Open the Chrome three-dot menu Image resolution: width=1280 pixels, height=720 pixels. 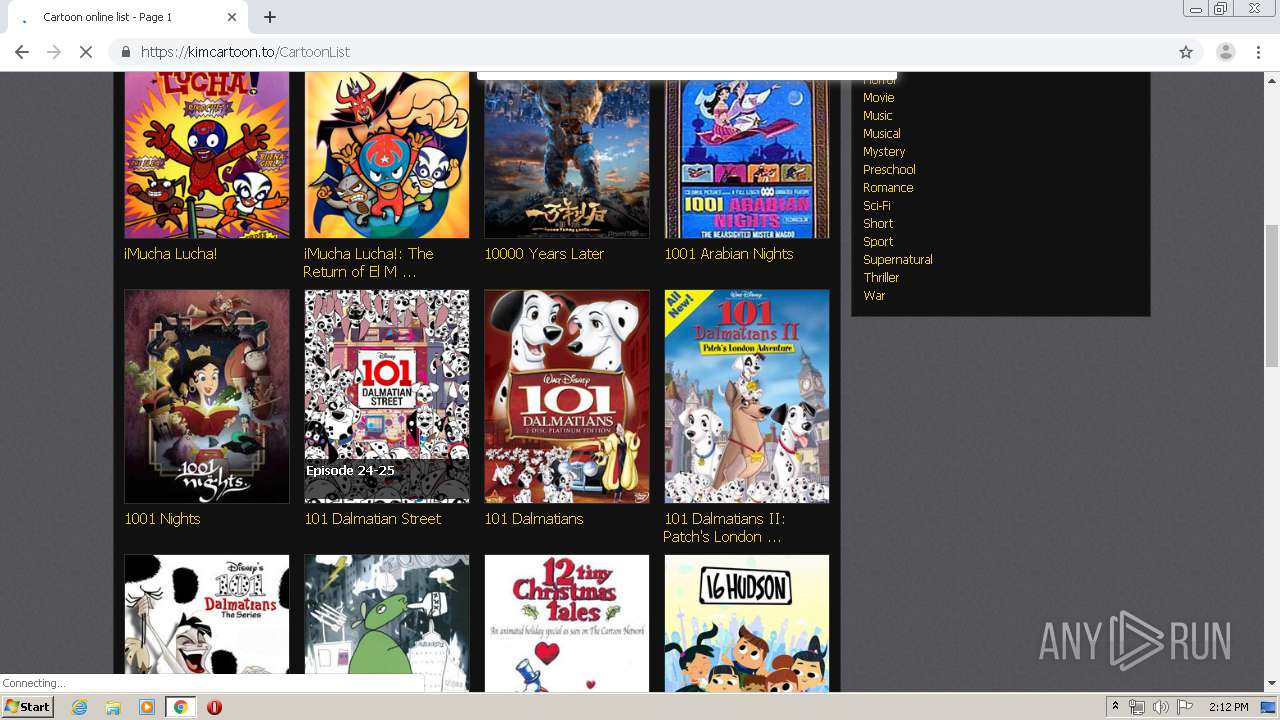point(1259,52)
